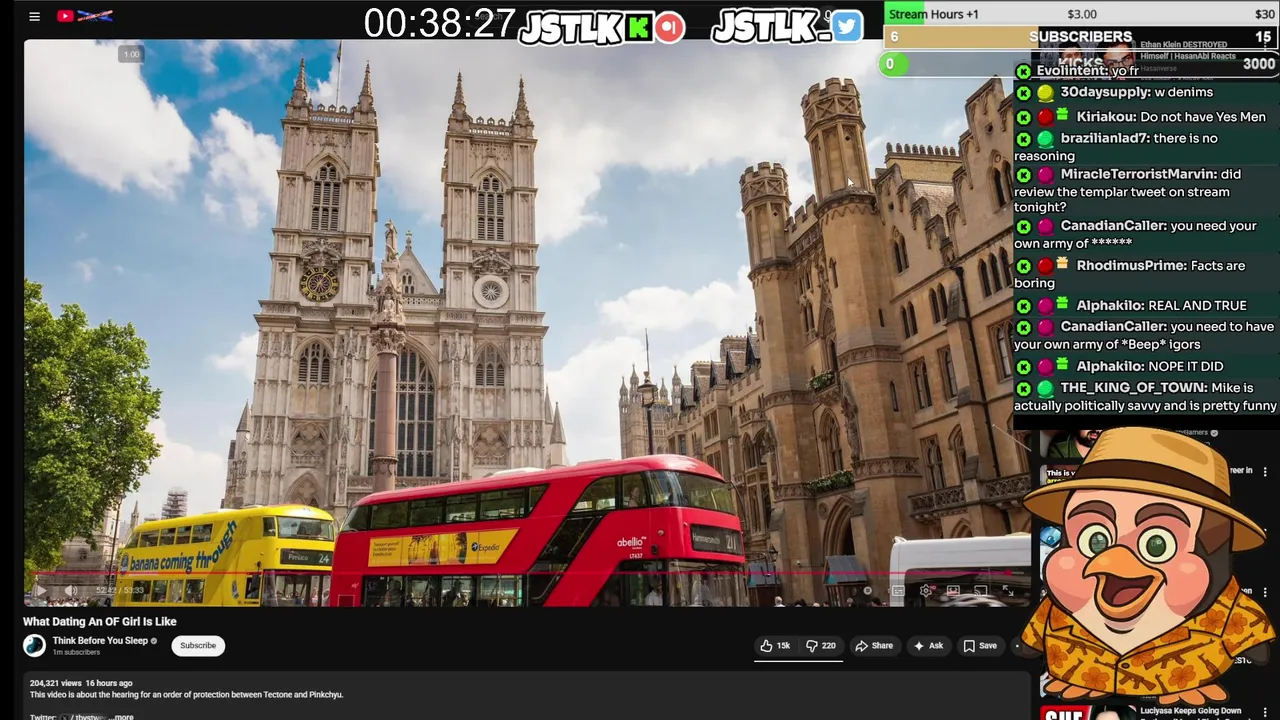Click the 52:22 / 53:33 time display
This screenshot has height=720, width=1280.
coord(120,591)
